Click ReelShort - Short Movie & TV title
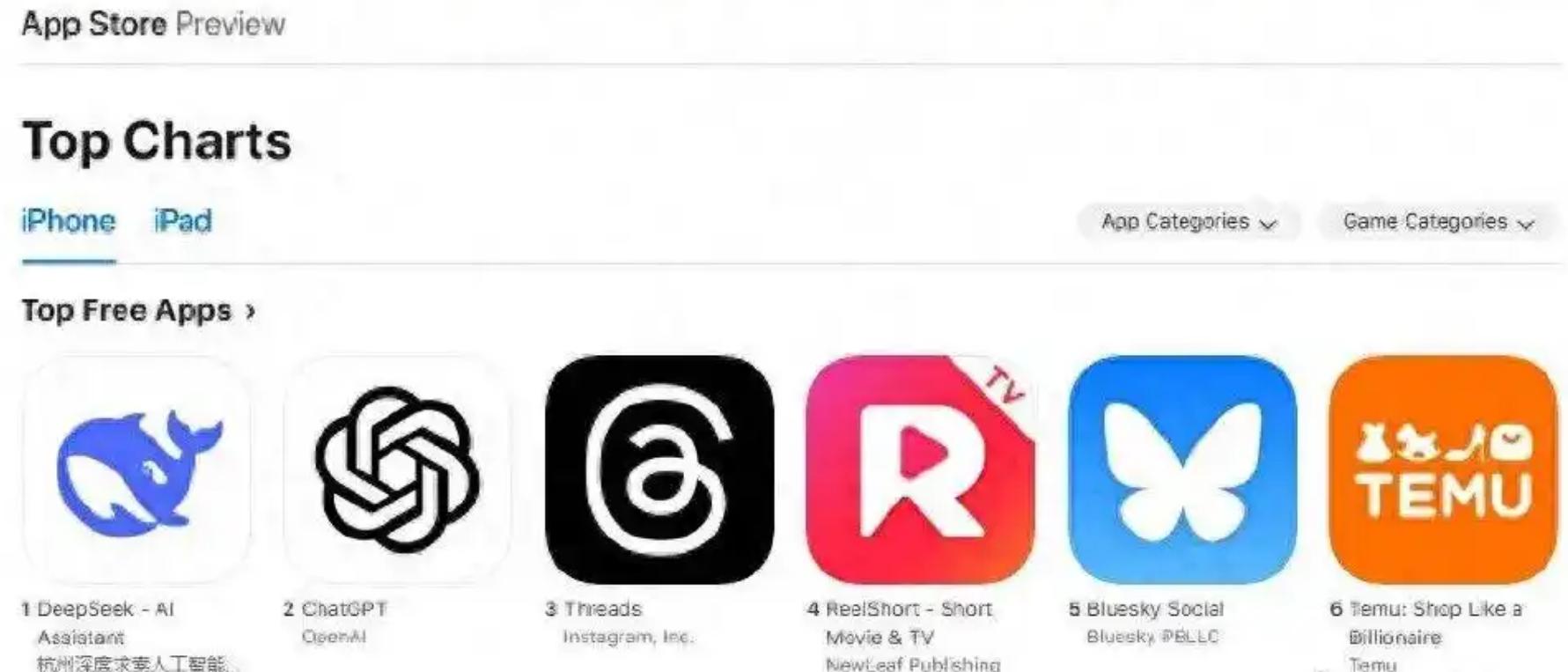This screenshot has width=1568, height=672. point(909,623)
